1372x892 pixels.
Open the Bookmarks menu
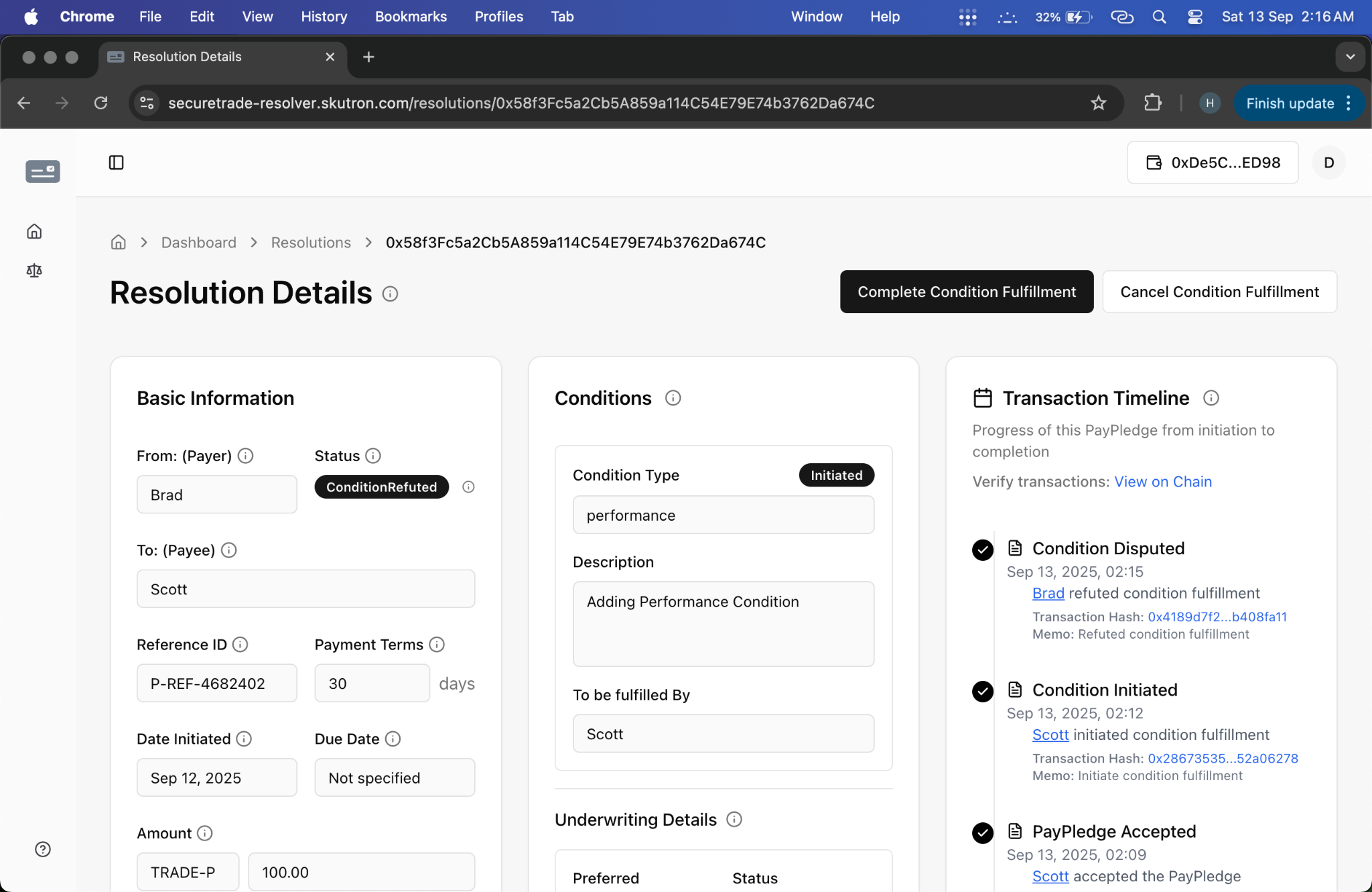[x=411, y=17]
